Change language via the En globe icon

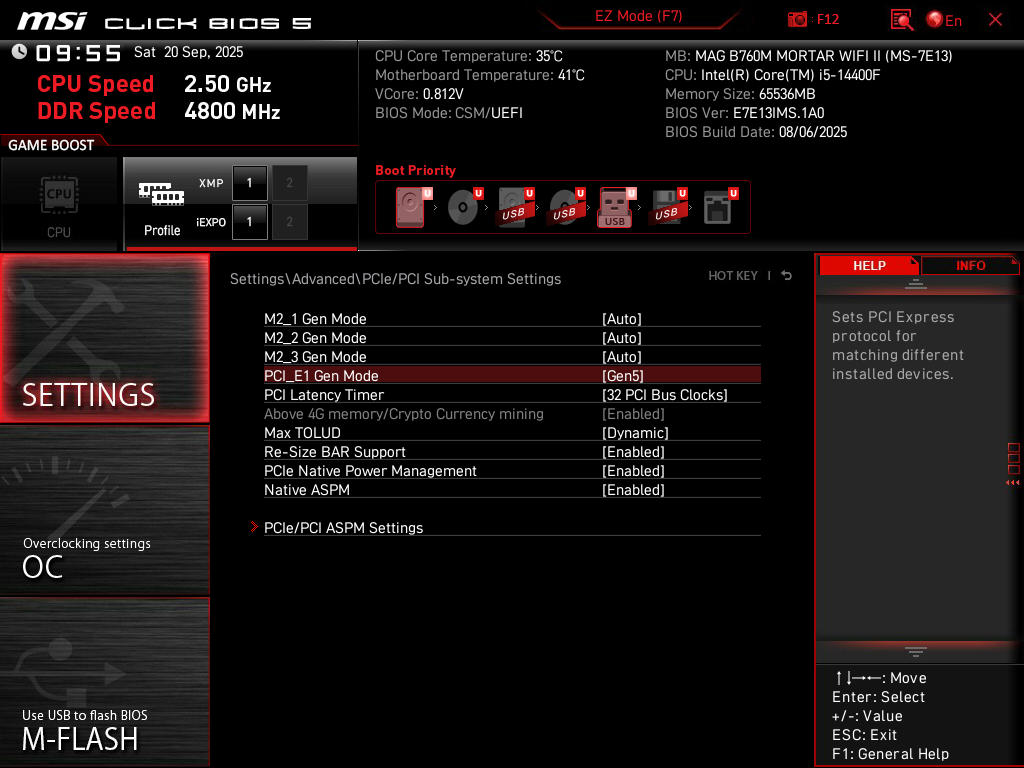pyautogui.click(x=944, y=20)
